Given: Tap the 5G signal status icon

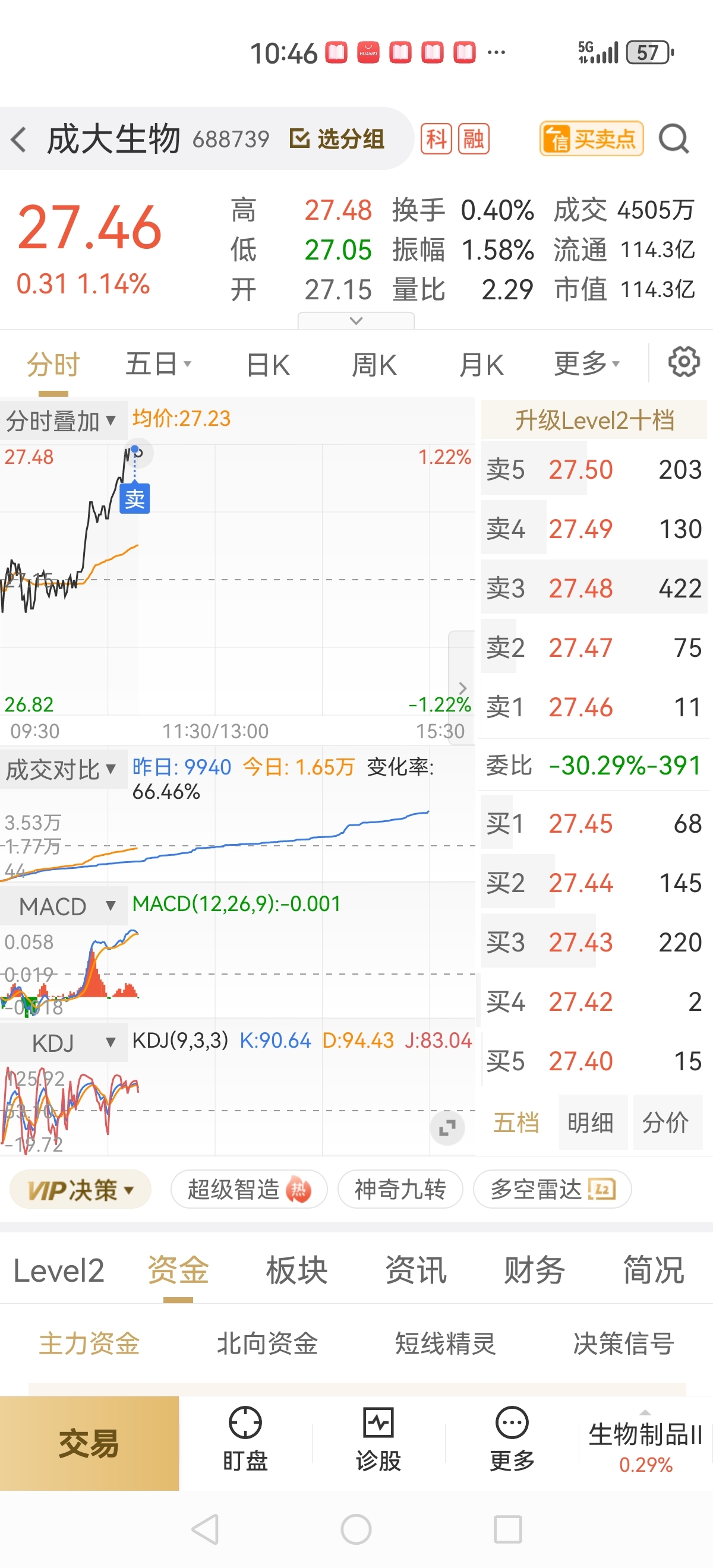Looking at the screenshot, I should [x=598, y=52].
